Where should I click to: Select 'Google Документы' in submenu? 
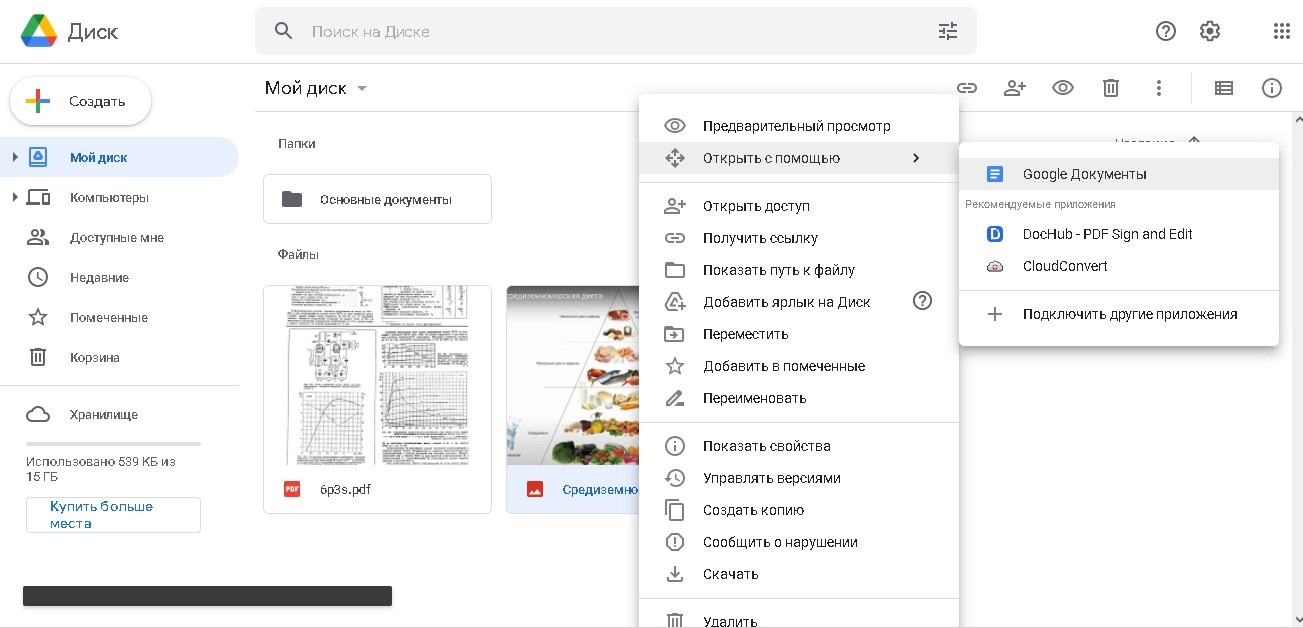tap(1084, 174)
